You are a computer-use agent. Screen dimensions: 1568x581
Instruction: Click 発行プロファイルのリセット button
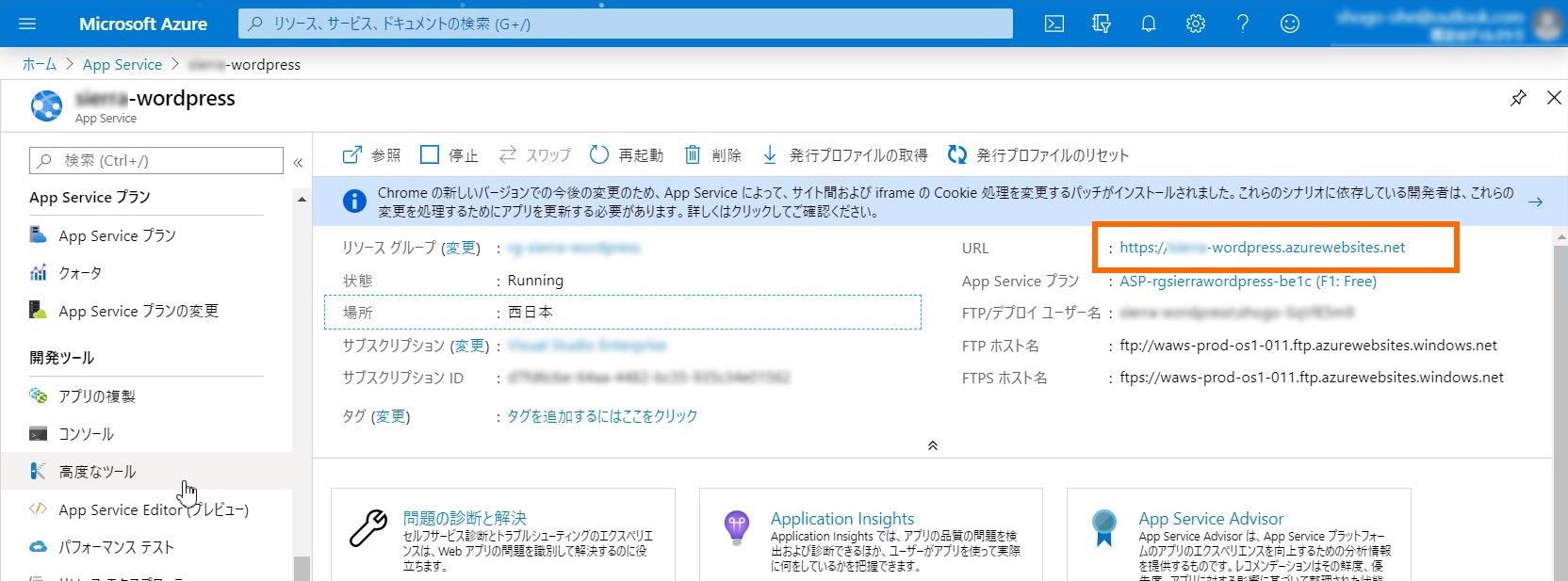click(1038, 155)
